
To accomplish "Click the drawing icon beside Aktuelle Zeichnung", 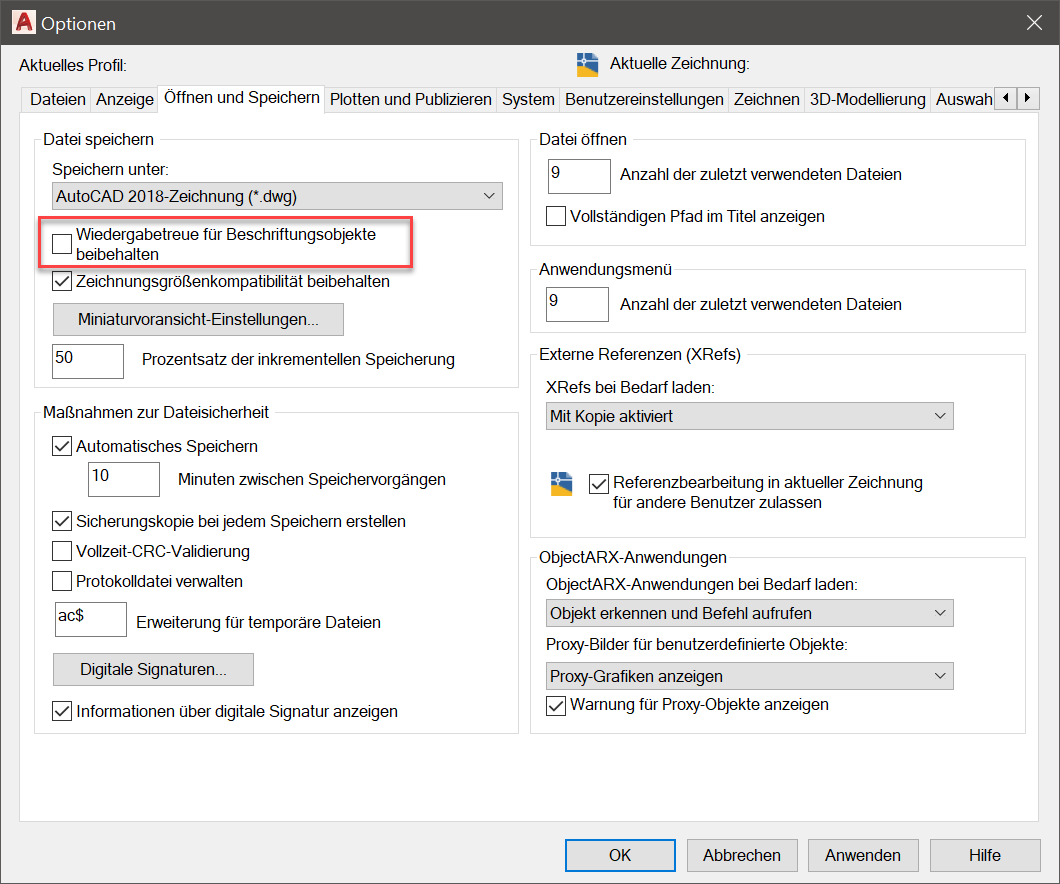I will coord(587,64).
